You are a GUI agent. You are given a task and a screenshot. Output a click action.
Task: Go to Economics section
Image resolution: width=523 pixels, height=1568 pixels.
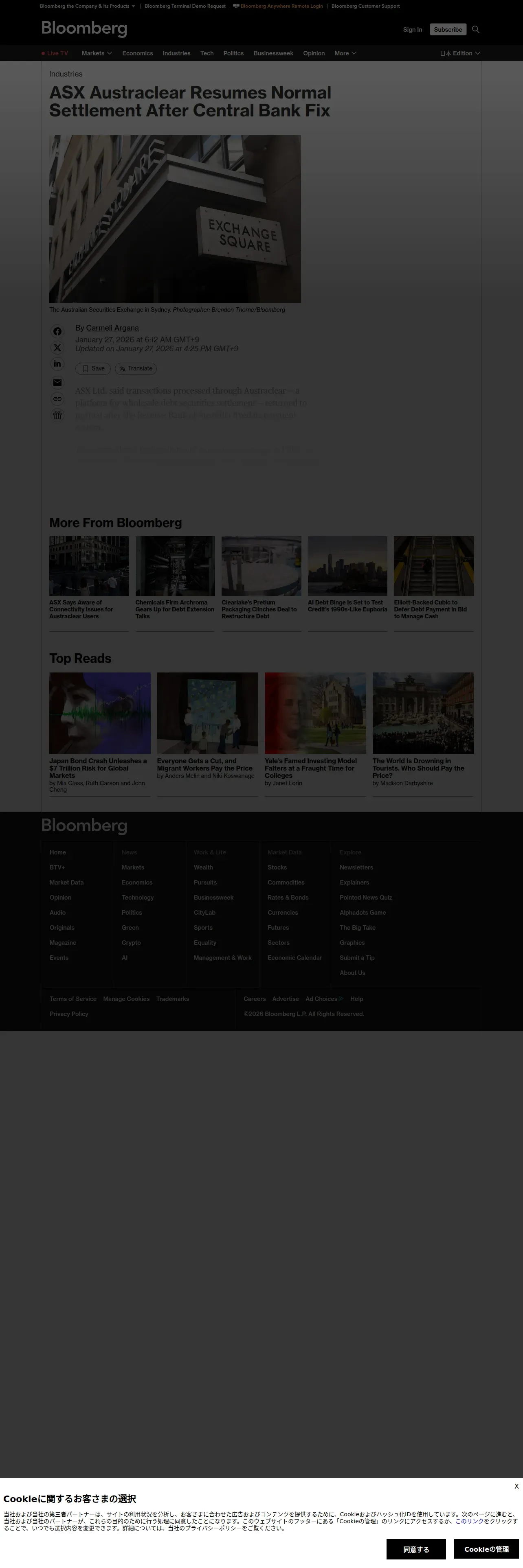138,54
